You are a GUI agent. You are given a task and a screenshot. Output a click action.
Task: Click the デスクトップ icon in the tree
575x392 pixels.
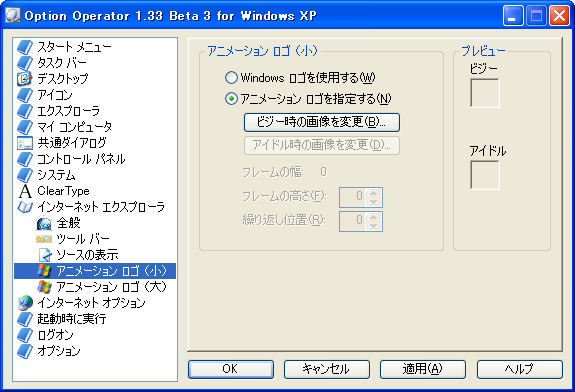[25, 78]
